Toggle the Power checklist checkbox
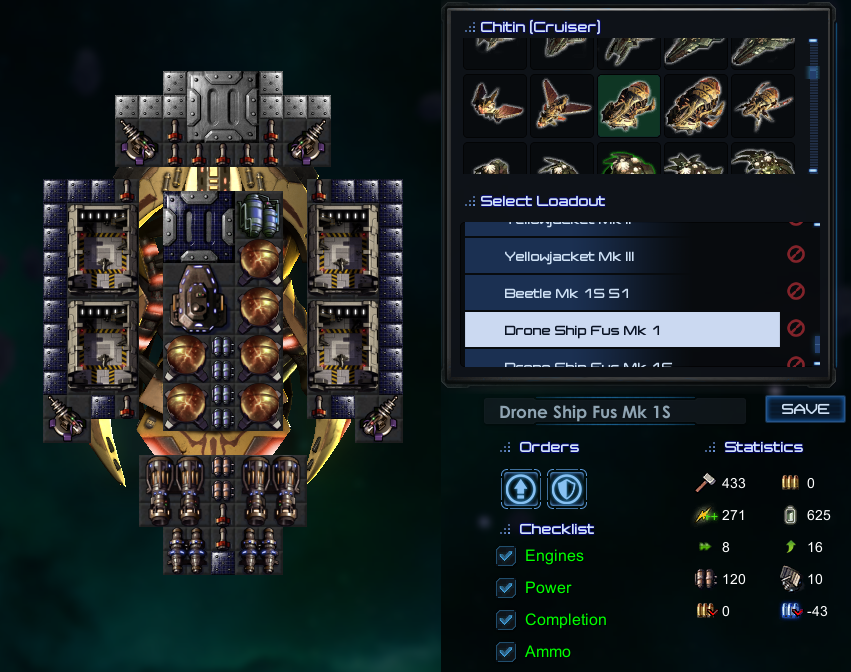 pyautogui.click(x=506, y=588)
